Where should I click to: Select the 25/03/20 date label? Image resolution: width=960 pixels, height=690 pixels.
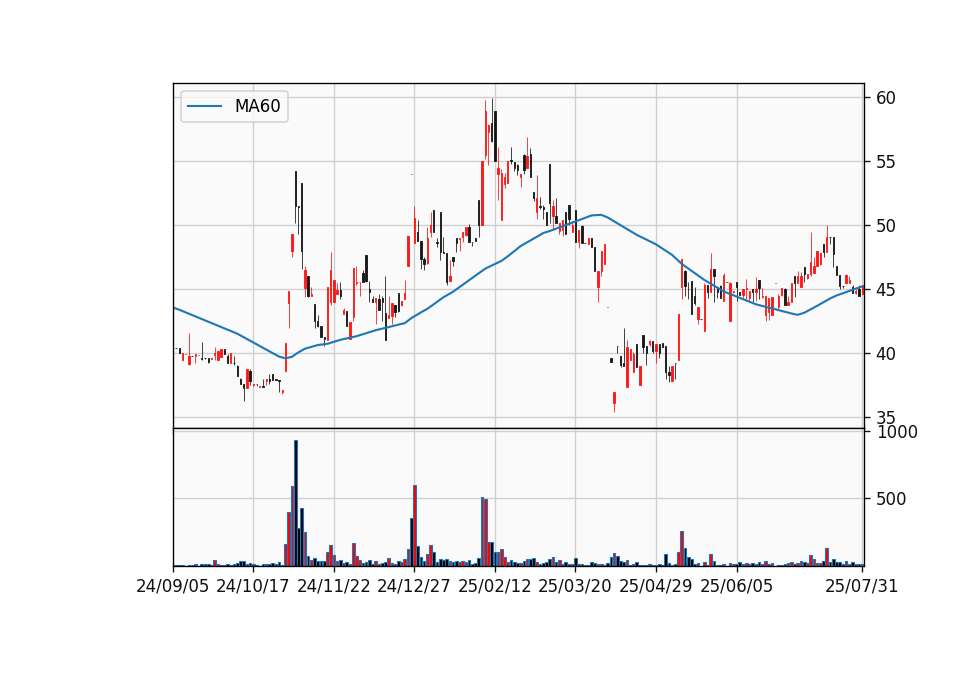(x=574, y=586)
